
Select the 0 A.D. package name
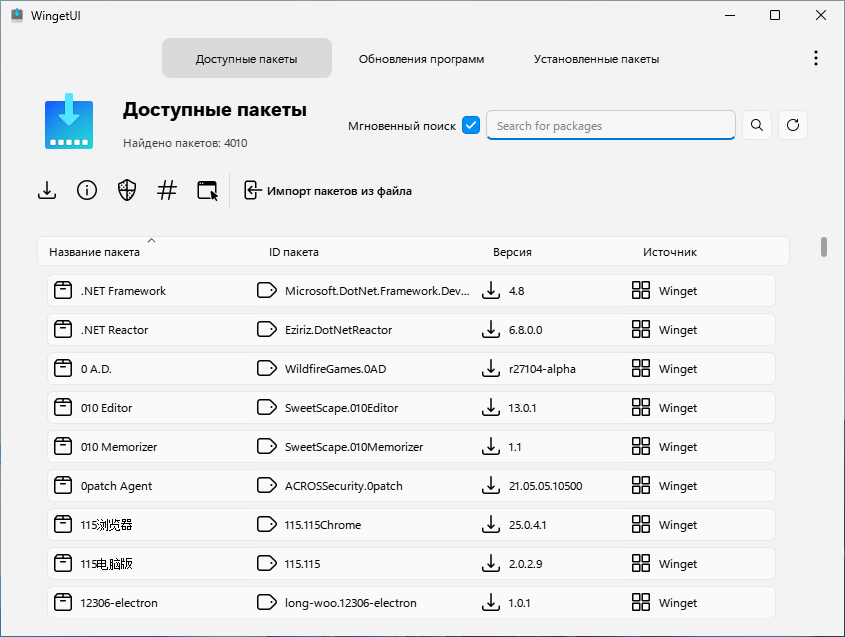[96, 369]
